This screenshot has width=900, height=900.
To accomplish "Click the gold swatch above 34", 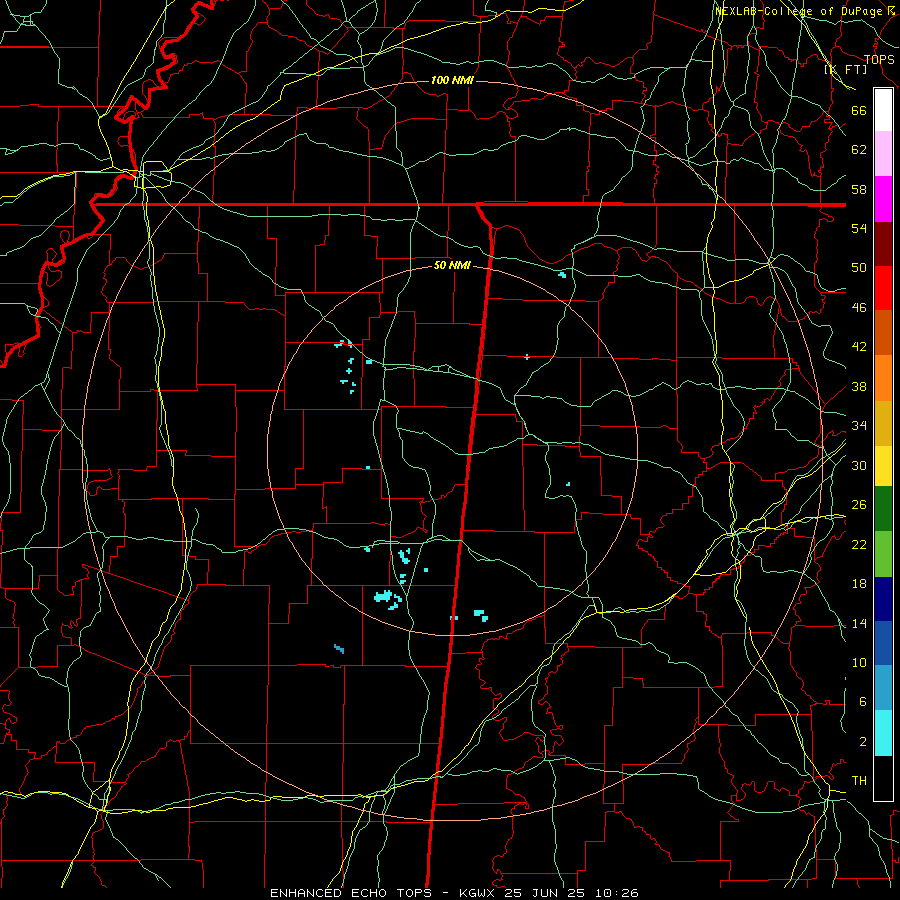I will coord(883,423).
